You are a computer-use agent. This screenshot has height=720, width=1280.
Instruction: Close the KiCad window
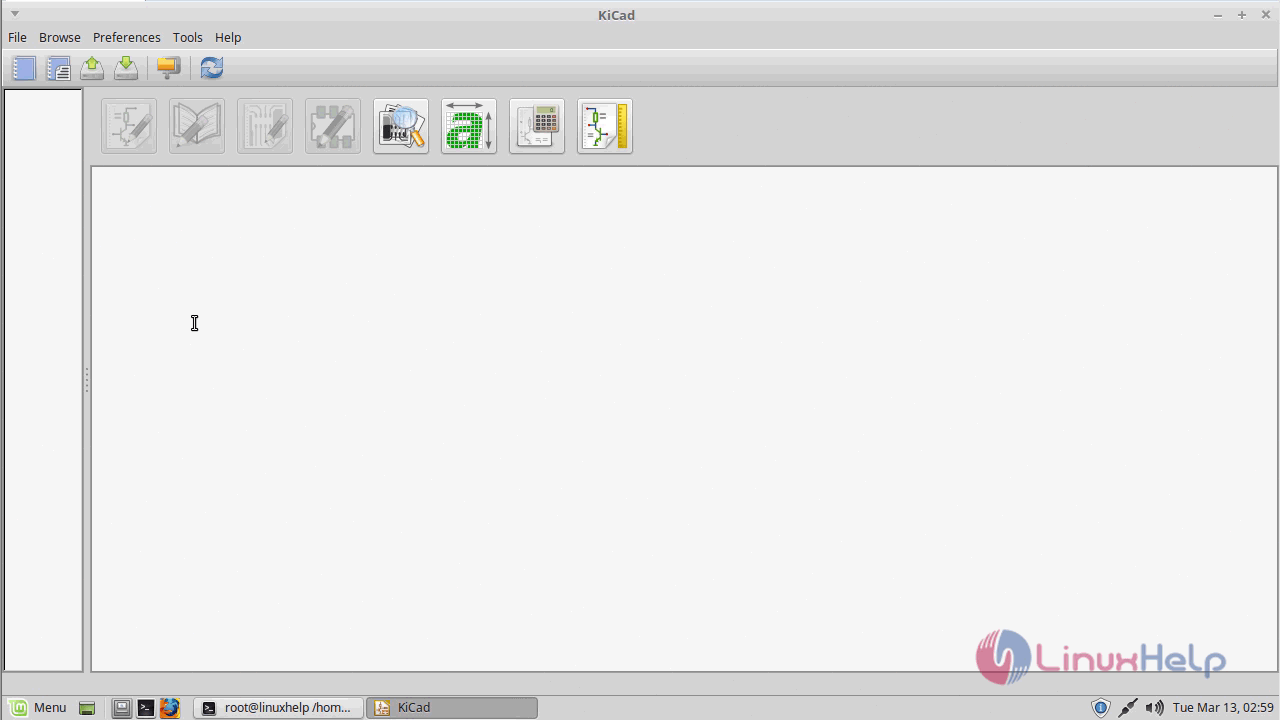click(1266, 14)
